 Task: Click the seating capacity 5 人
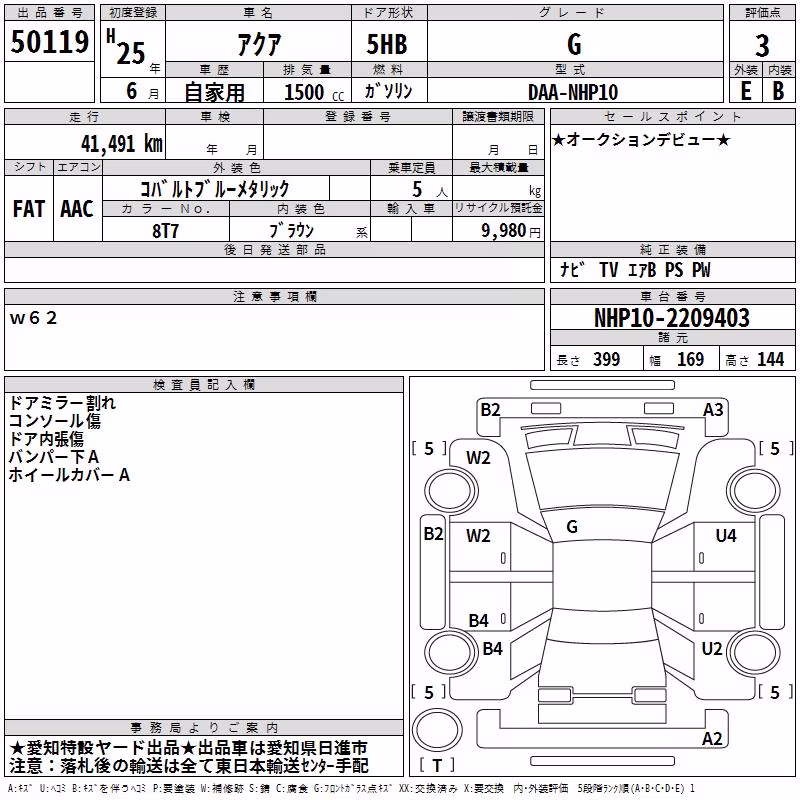coord(429,190)
